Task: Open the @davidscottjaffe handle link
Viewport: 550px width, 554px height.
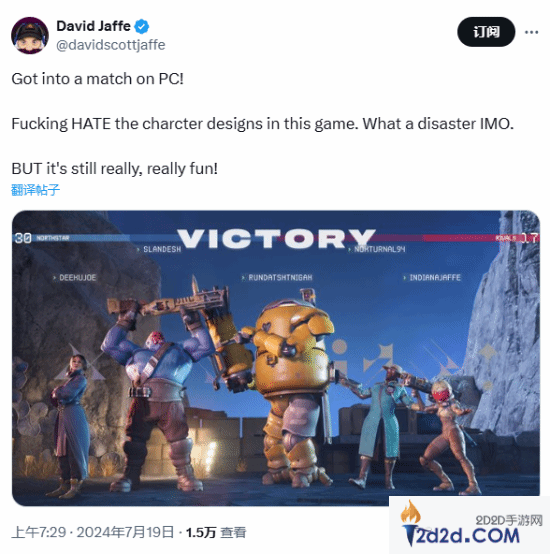Action: pyautogui.click(x=111, y=45)
